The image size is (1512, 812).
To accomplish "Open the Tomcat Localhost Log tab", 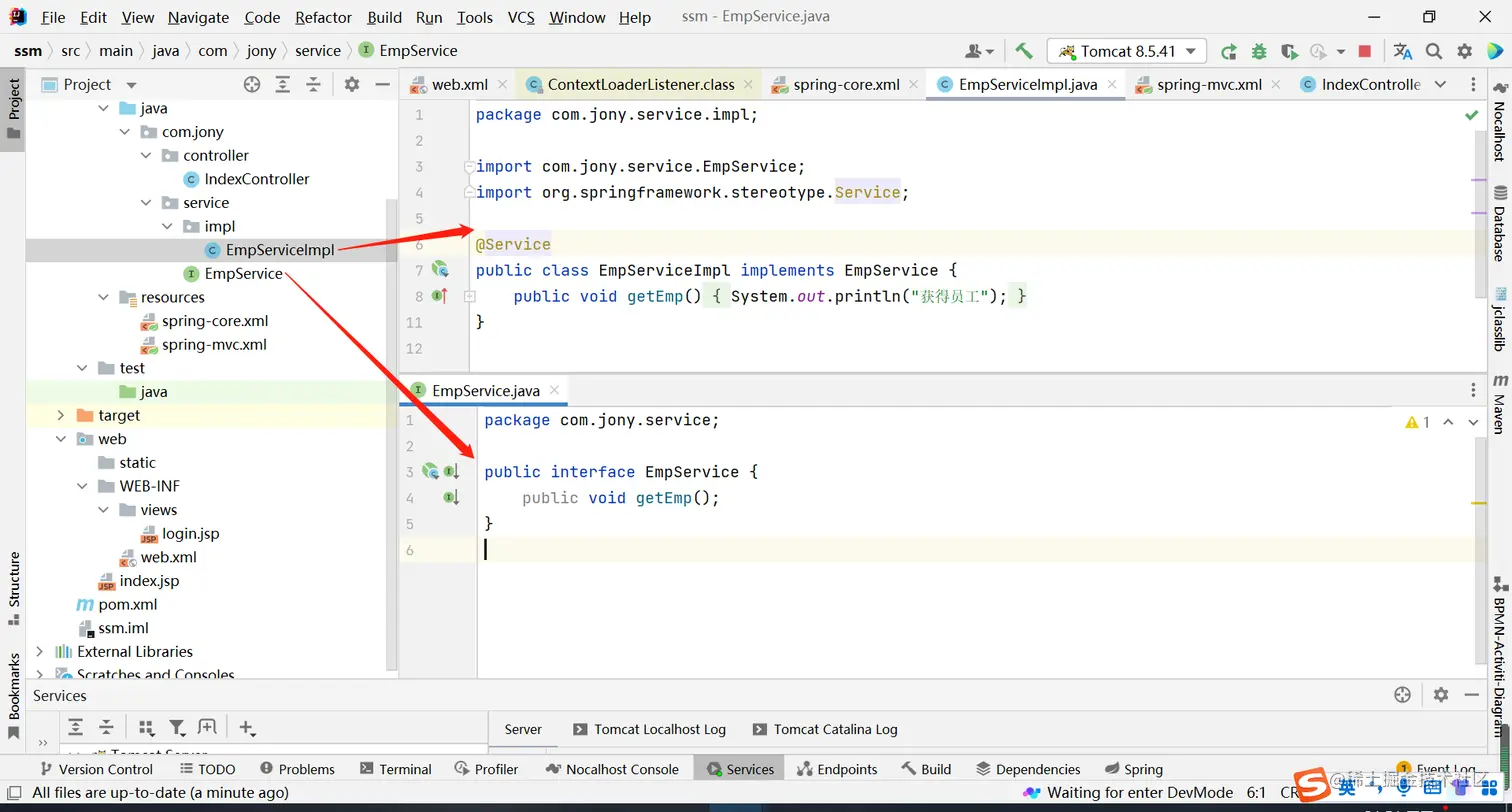I will click(659, 729).
